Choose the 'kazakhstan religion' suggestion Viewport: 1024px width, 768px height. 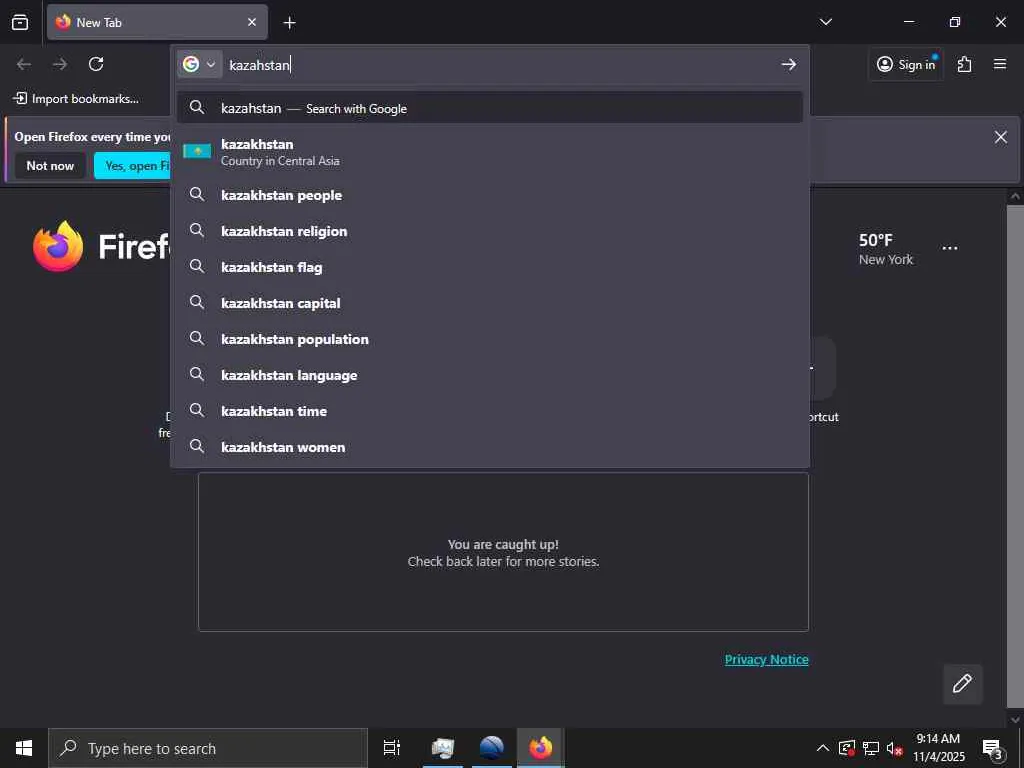point(490,231)
